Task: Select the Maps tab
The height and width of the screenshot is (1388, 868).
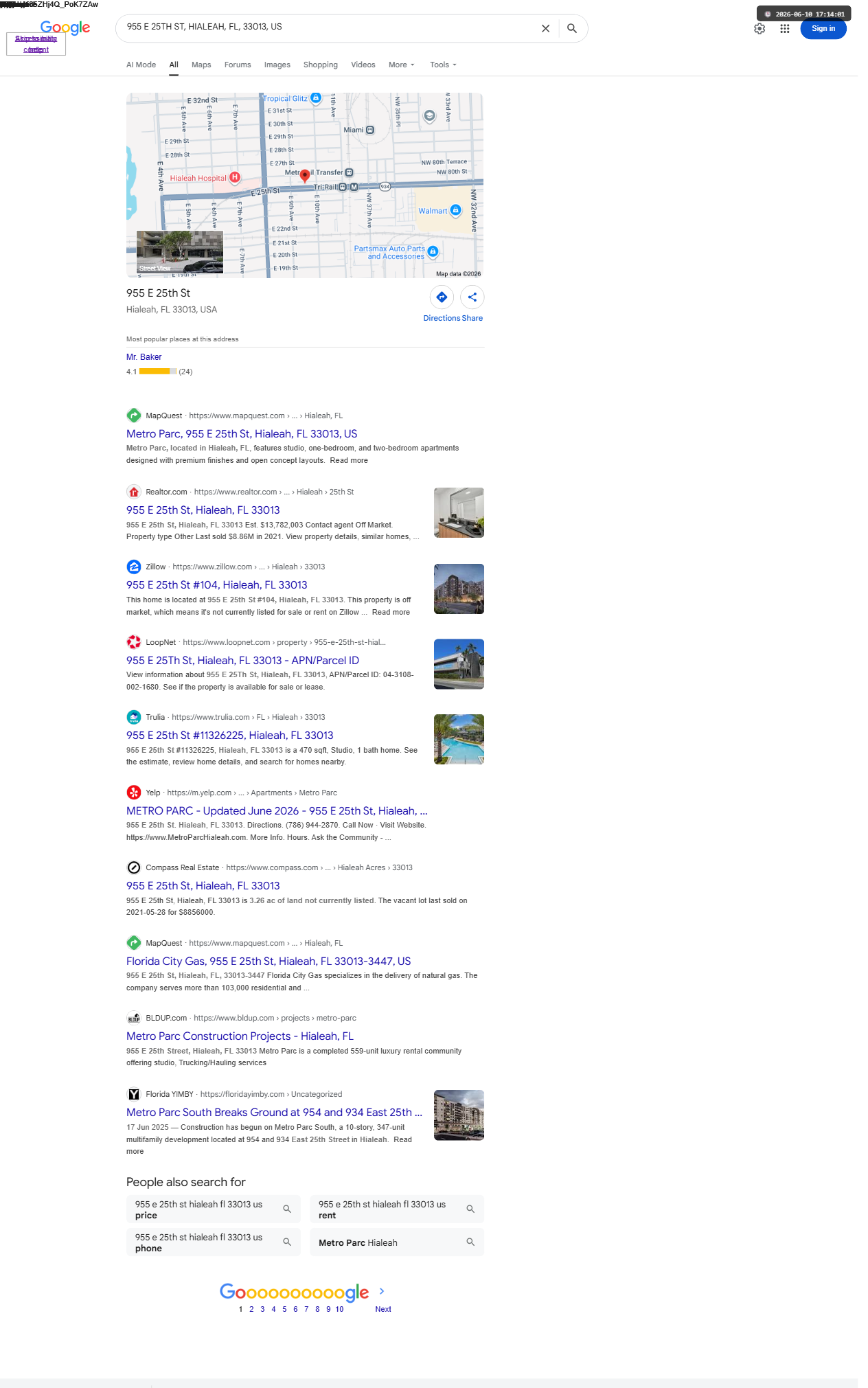Action: [201, 65]
